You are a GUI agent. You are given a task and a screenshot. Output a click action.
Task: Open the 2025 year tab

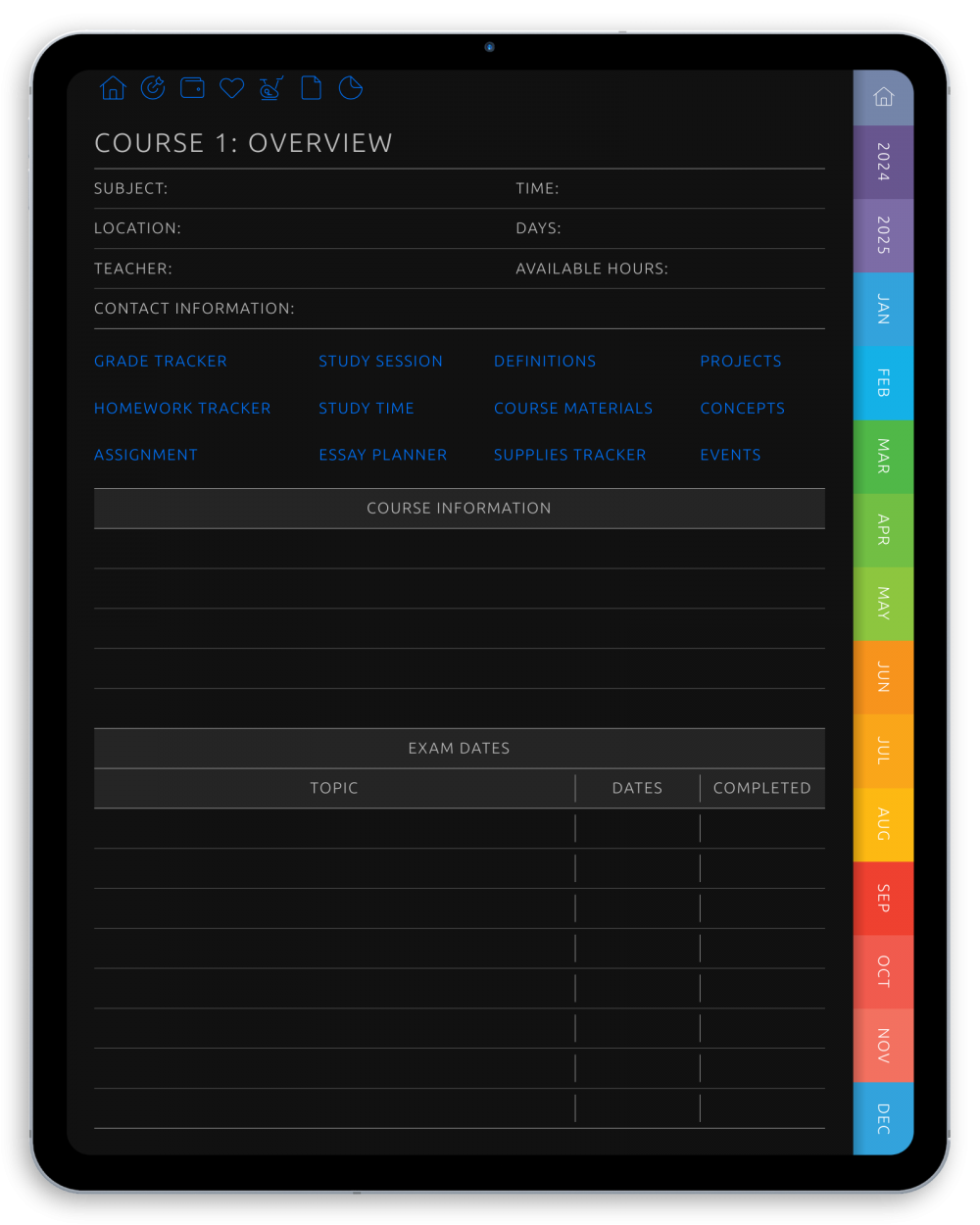(883, 235)
